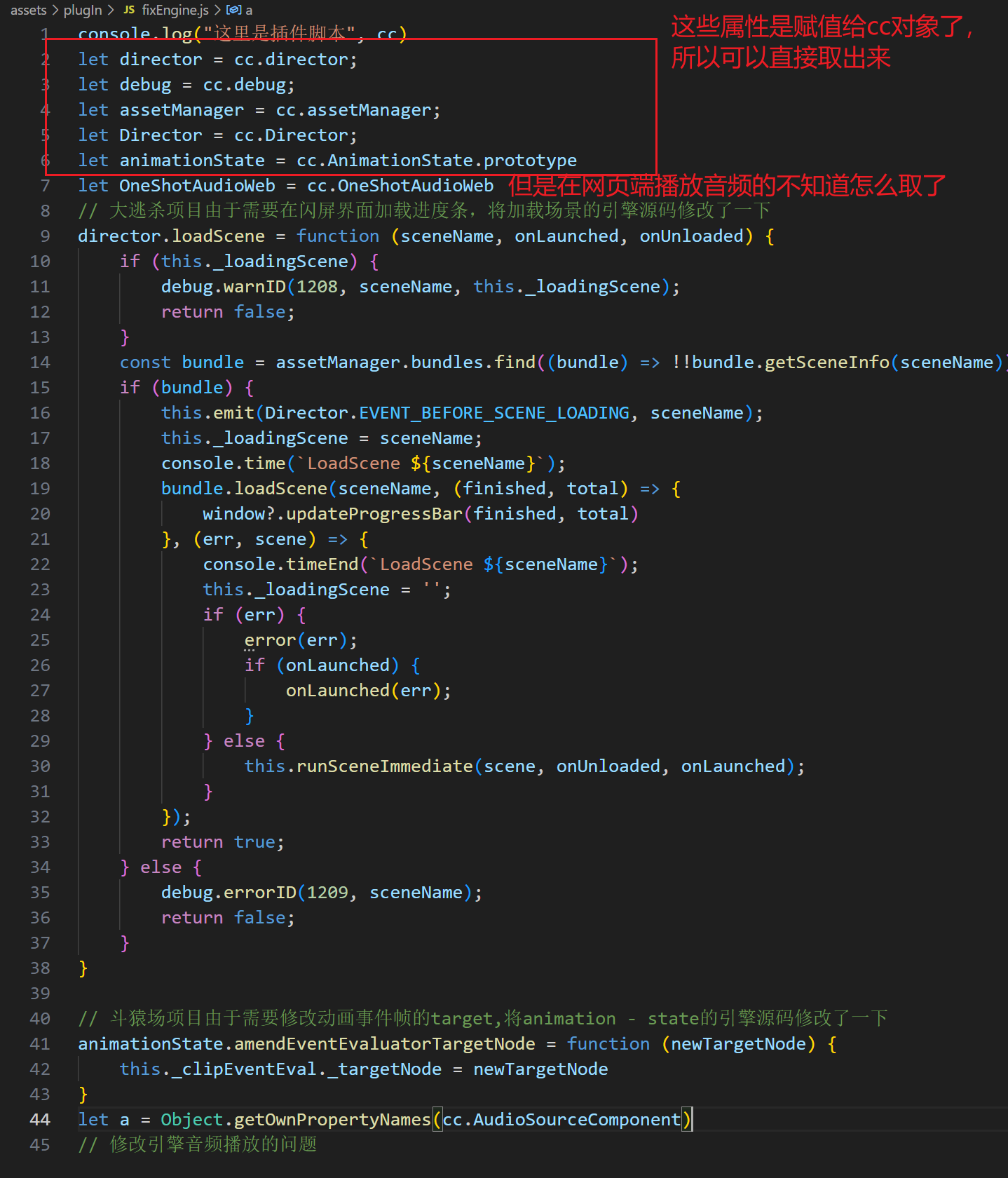Screen dimensions: 1008x1178
Task: Click 'cc.Director' on line 5
Action: click(291, 135)
